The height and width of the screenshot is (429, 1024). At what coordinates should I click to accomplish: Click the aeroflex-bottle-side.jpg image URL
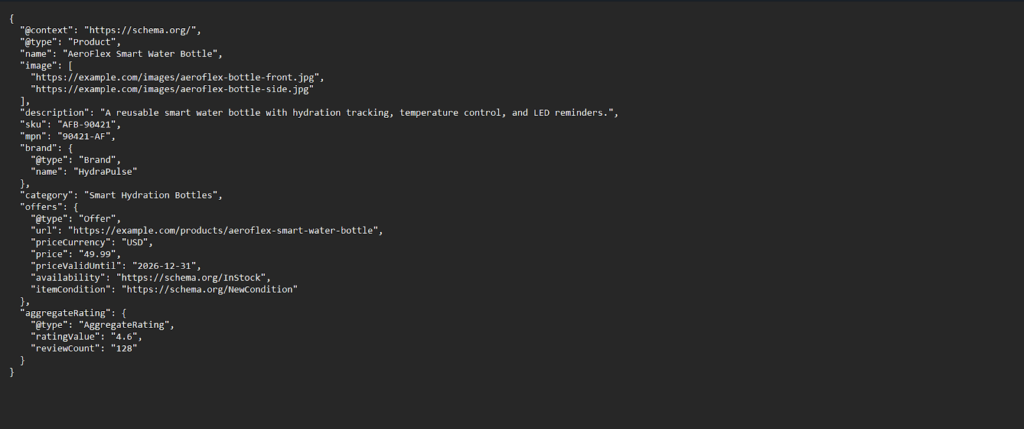coord(175,89)
